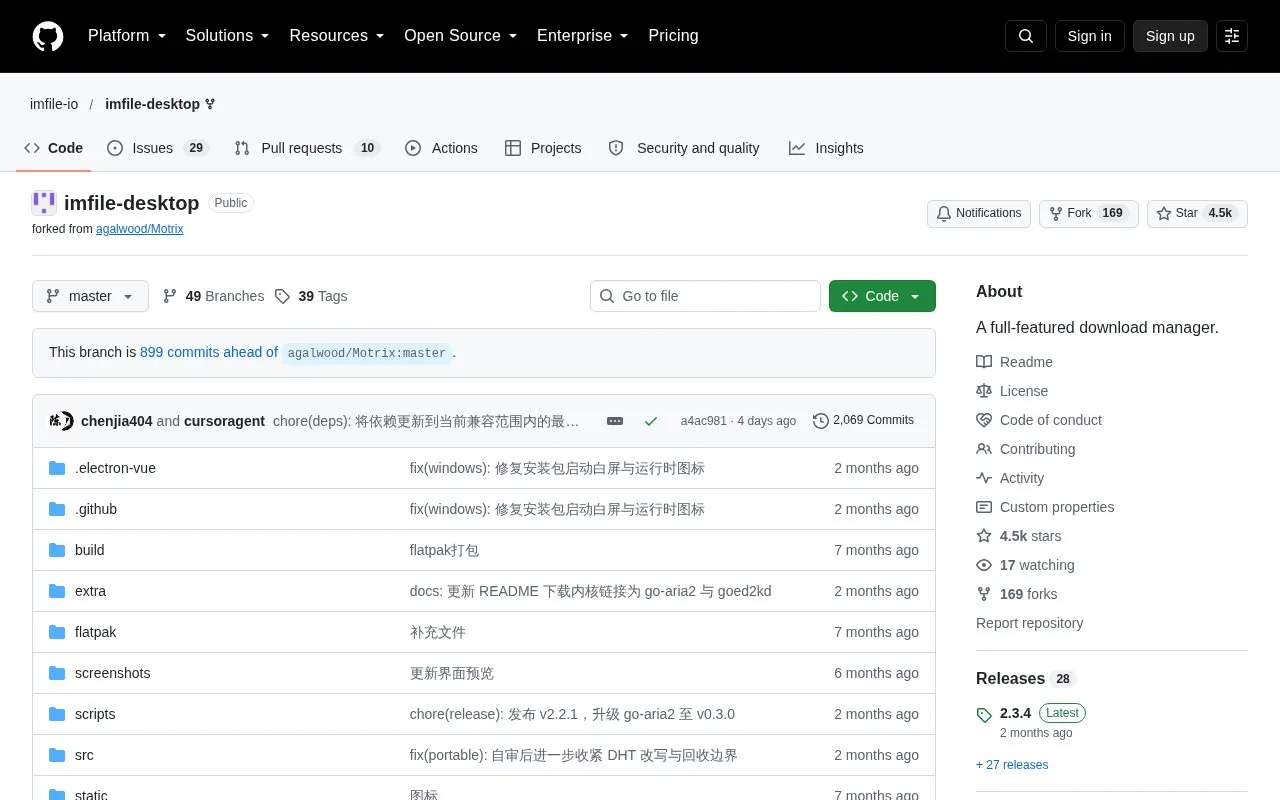Open the 49 Branches link
The width and height of the screenshot is (1280, 800).
(x=213, y=296)
